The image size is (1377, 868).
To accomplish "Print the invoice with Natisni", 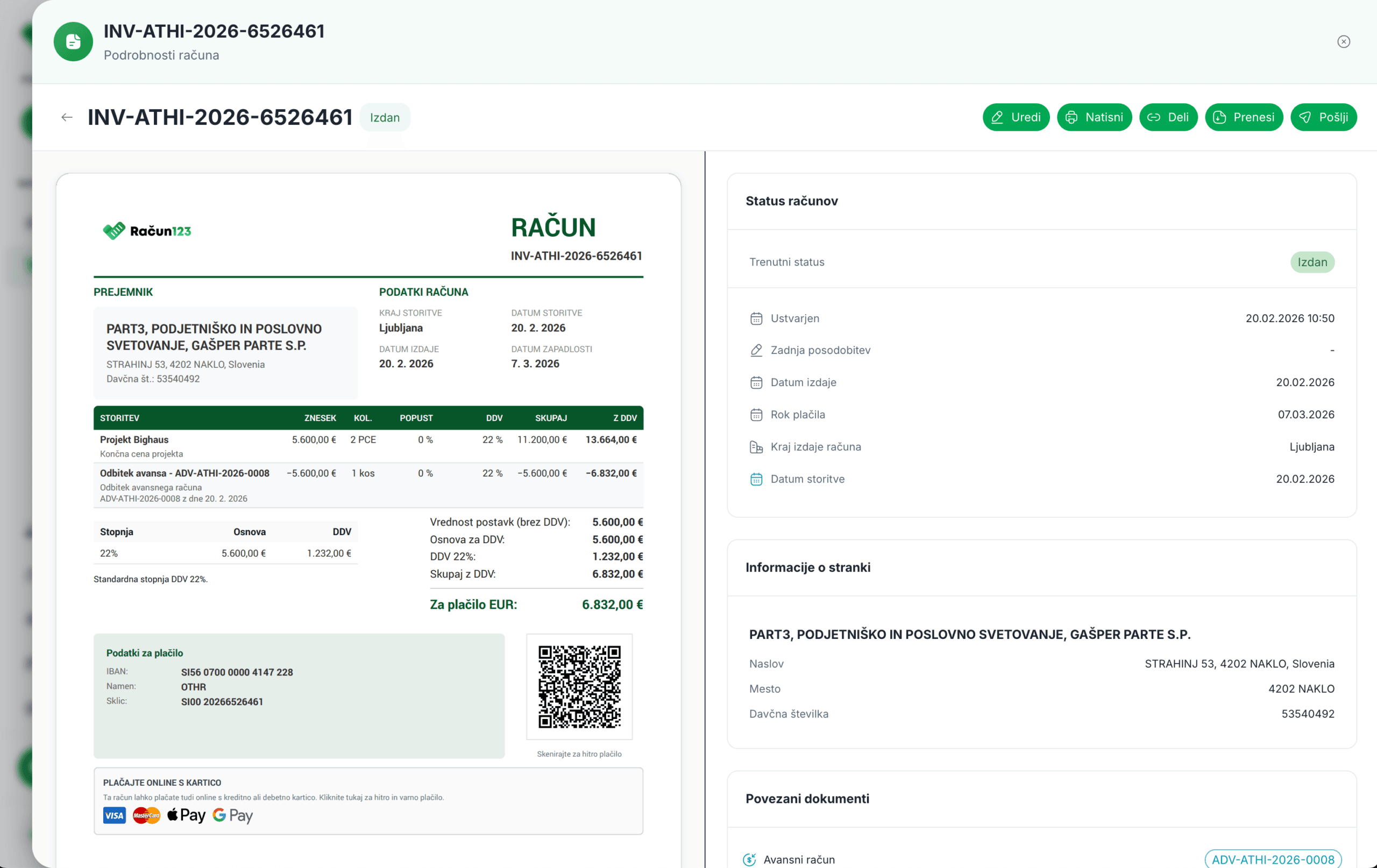I will (x=1094, y=117).
